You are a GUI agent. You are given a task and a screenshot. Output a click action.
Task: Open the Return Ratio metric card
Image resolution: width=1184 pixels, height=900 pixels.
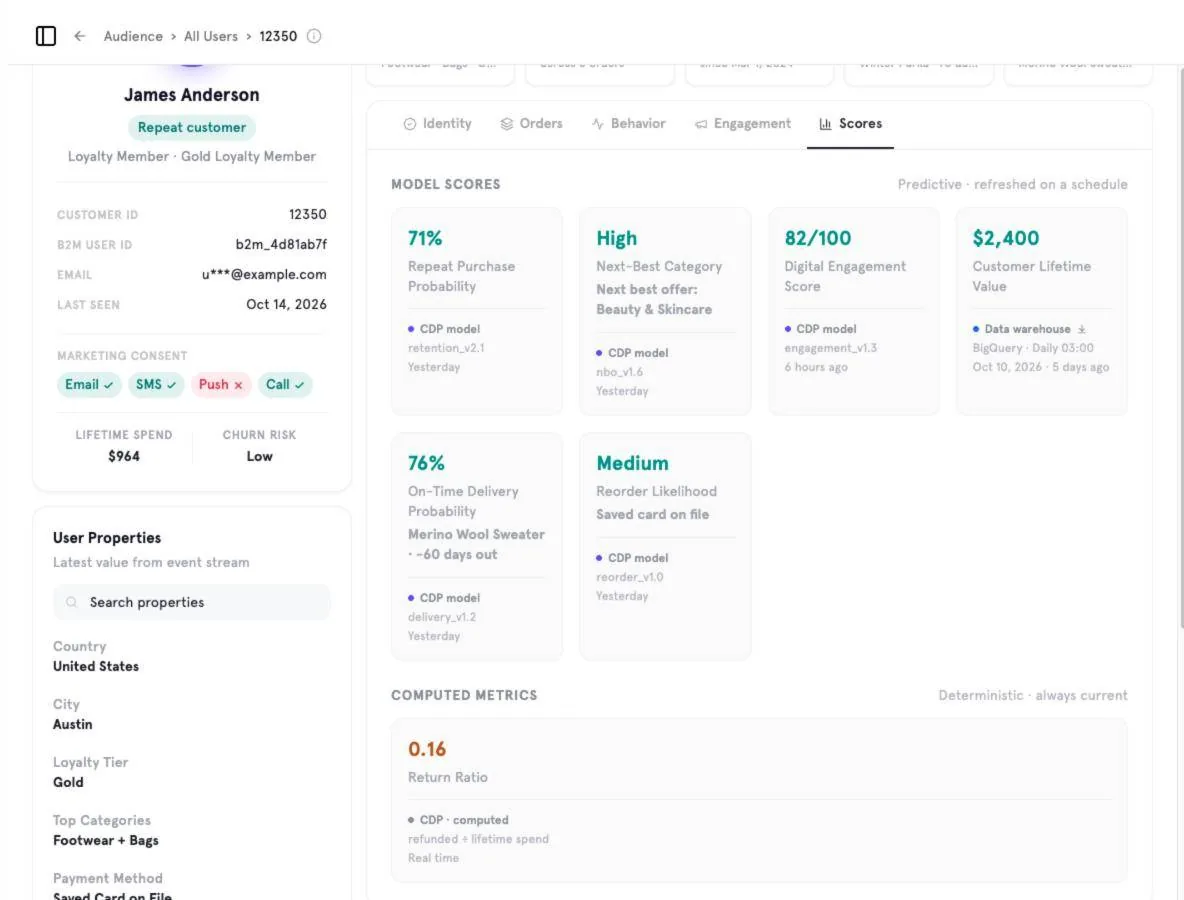click(759, 800)
